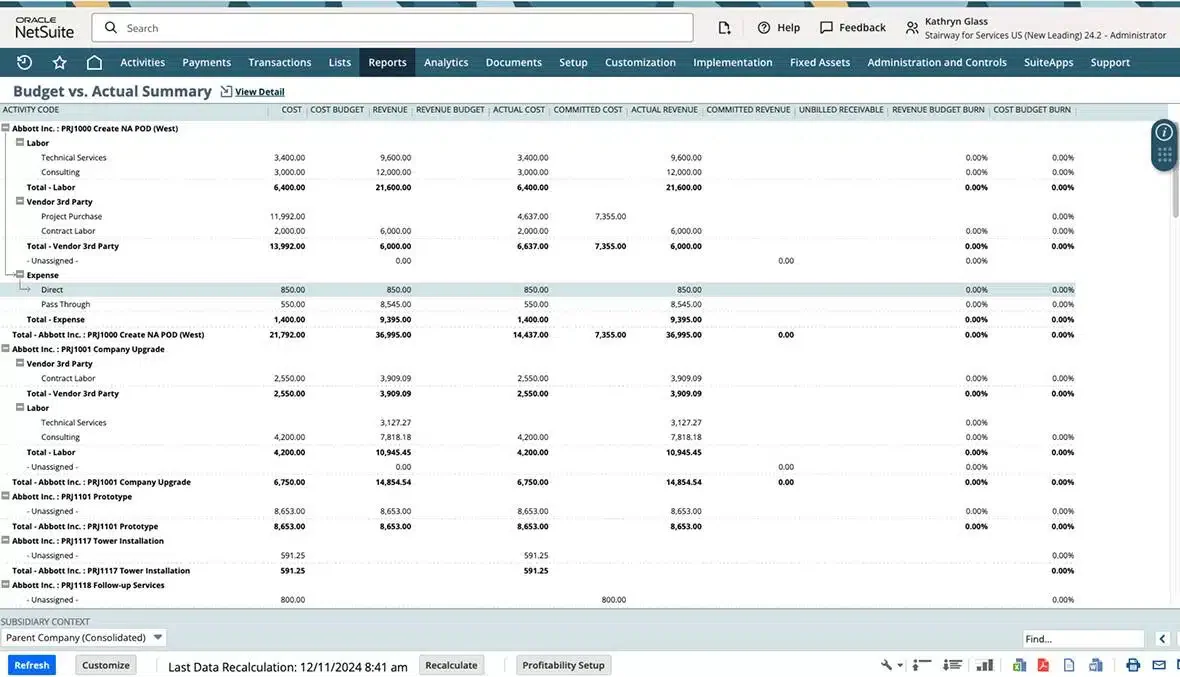Open the Administration and Controls menu
The height and width of the screenshot is (677, 1180).
click(x=937, y=62)
